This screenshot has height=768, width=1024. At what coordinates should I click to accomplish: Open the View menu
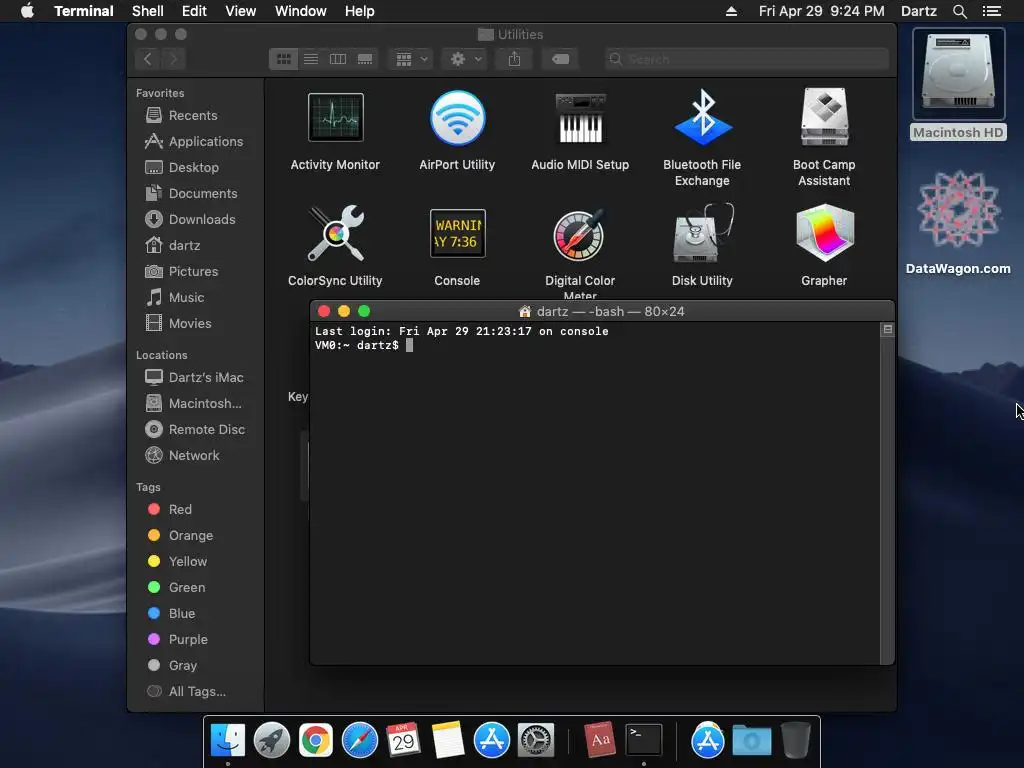tap(240, 11)
